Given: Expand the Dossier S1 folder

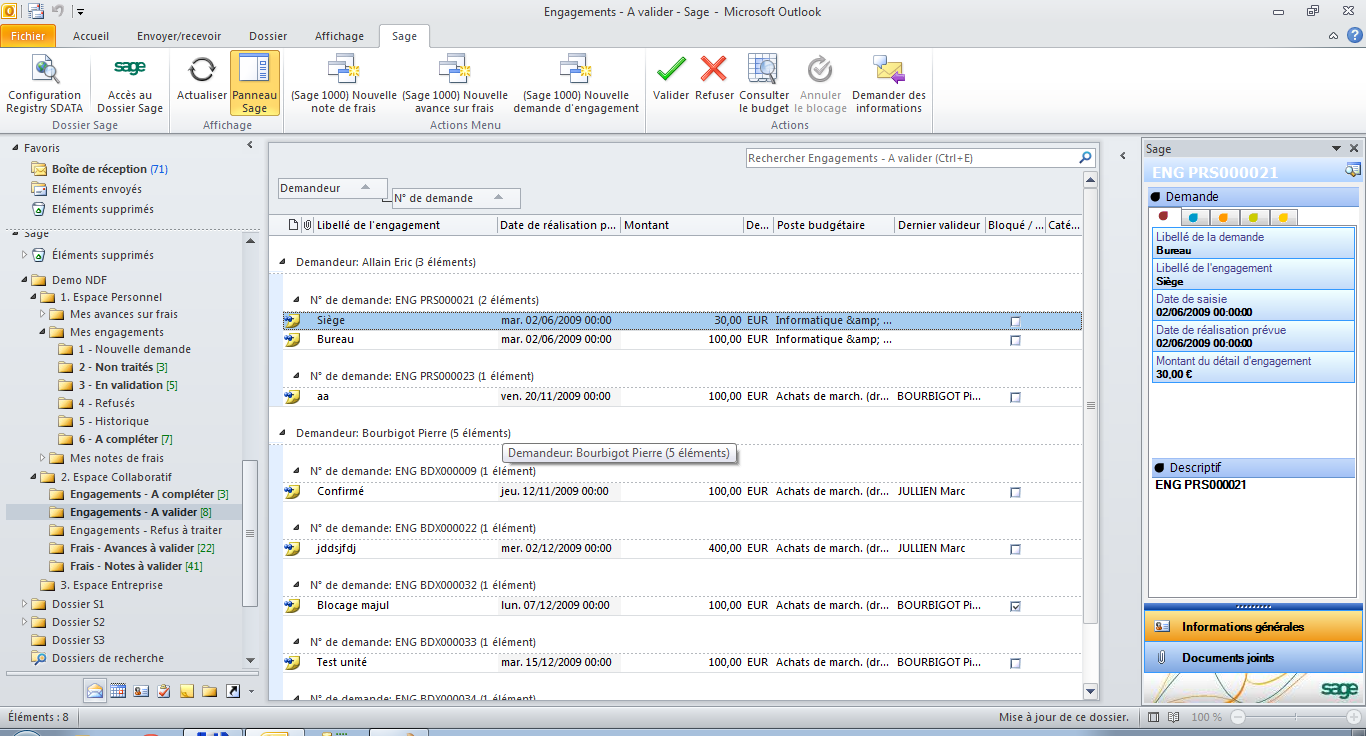Looking at the screenshot, I should coord(24,604).
